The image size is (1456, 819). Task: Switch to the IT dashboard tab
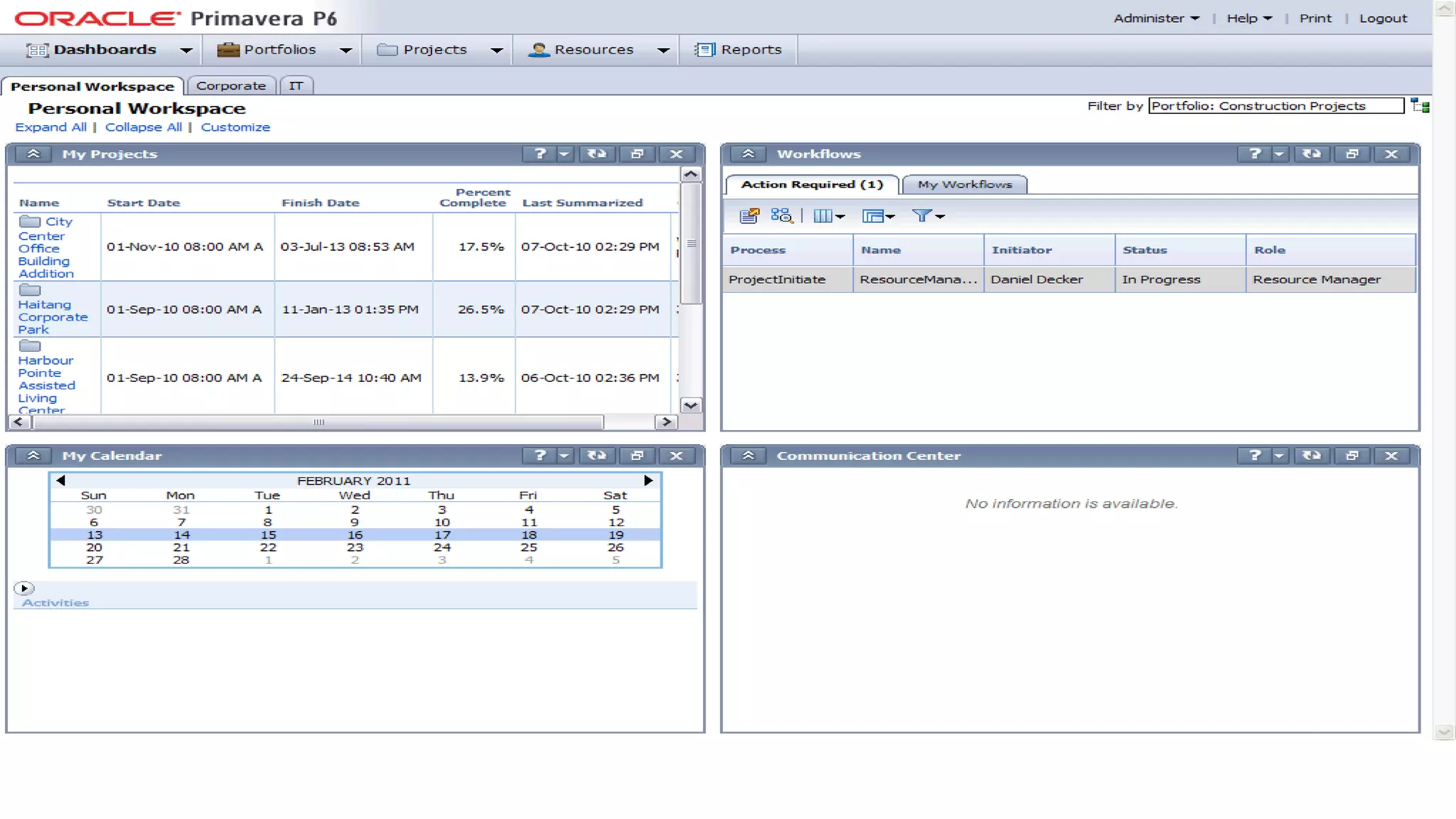(296, 85)
